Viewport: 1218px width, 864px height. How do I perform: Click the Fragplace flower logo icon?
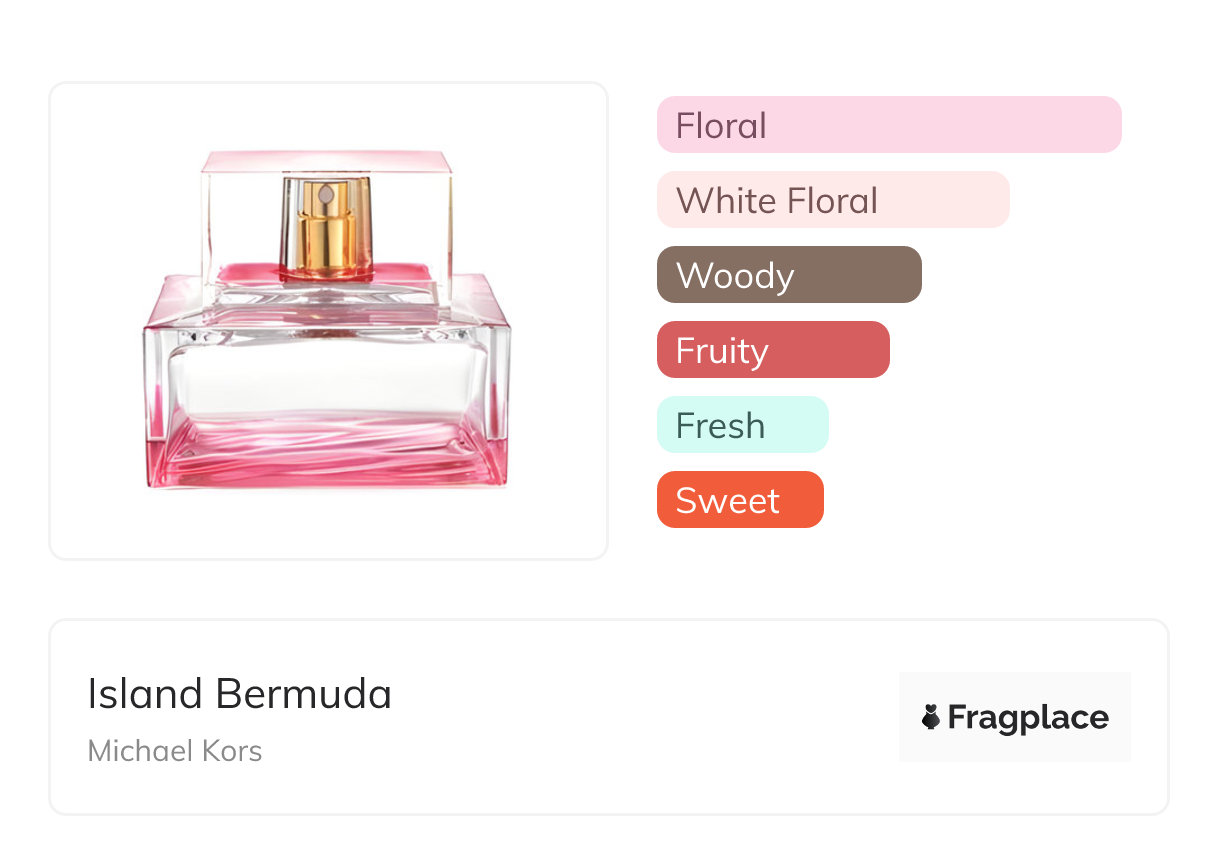click(x=931, y=717)
